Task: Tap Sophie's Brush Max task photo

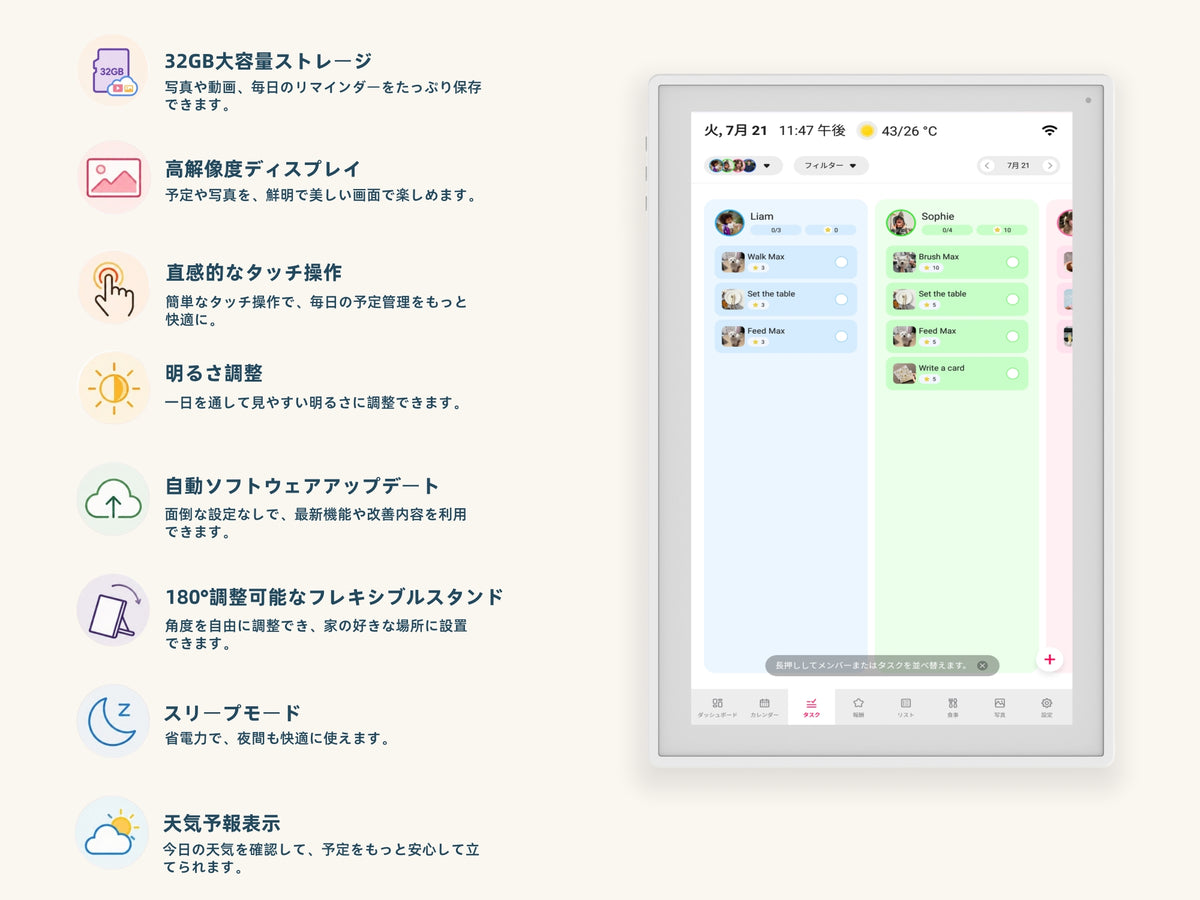Action: click(x=904, y=262)
